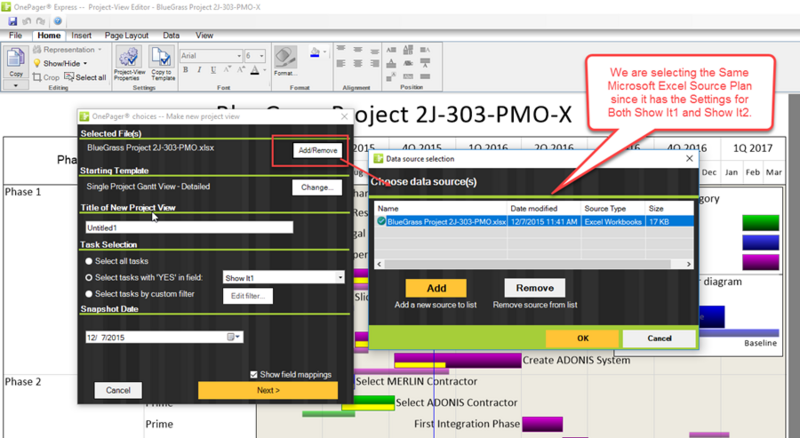
Task: Click the yellow Add source button
Action: coord(436,288)
